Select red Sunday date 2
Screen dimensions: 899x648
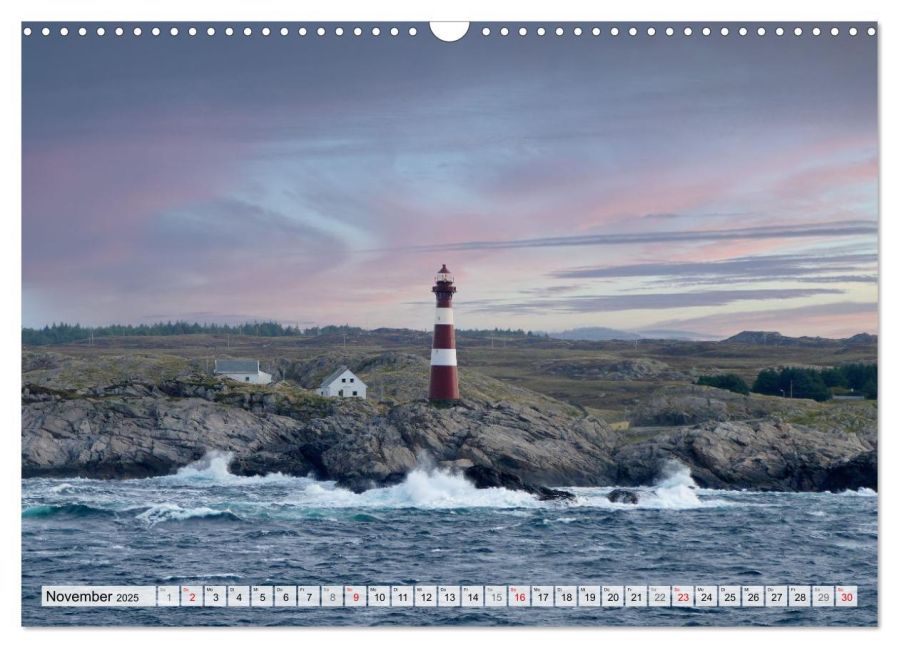(x=192, y=597)
